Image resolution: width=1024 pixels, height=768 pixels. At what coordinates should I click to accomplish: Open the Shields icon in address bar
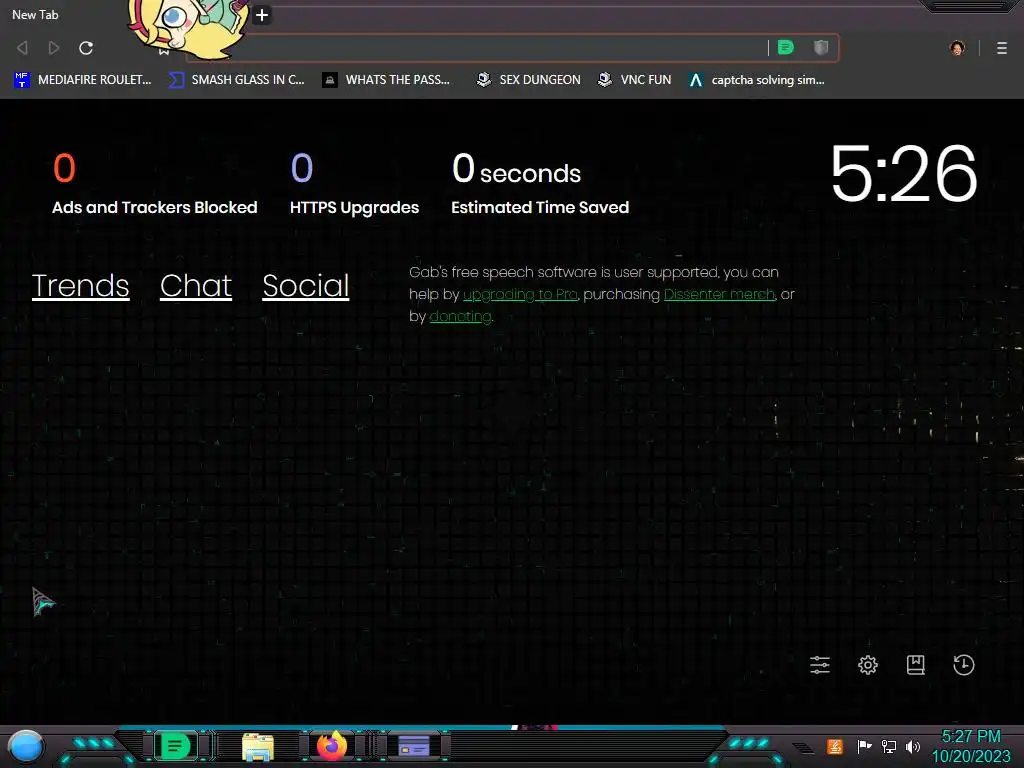pos(821,47)
